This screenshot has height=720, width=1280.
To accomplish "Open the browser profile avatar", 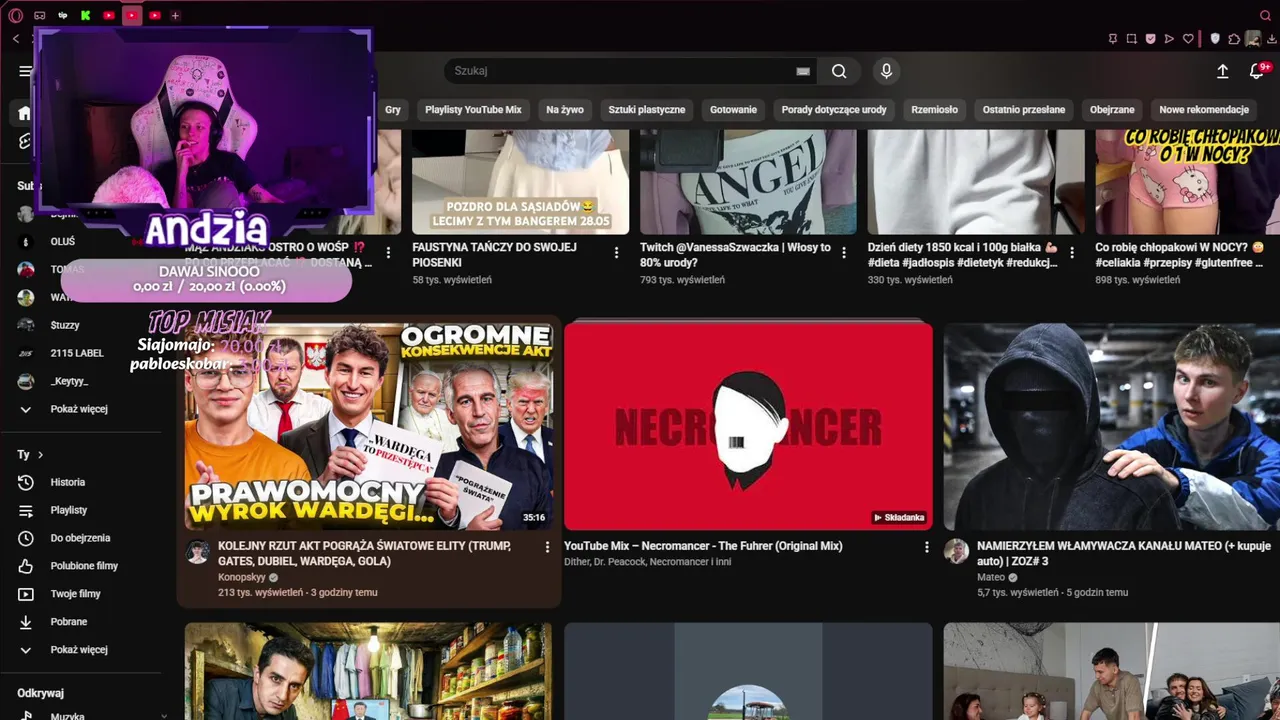I will tap(1253, 39).
